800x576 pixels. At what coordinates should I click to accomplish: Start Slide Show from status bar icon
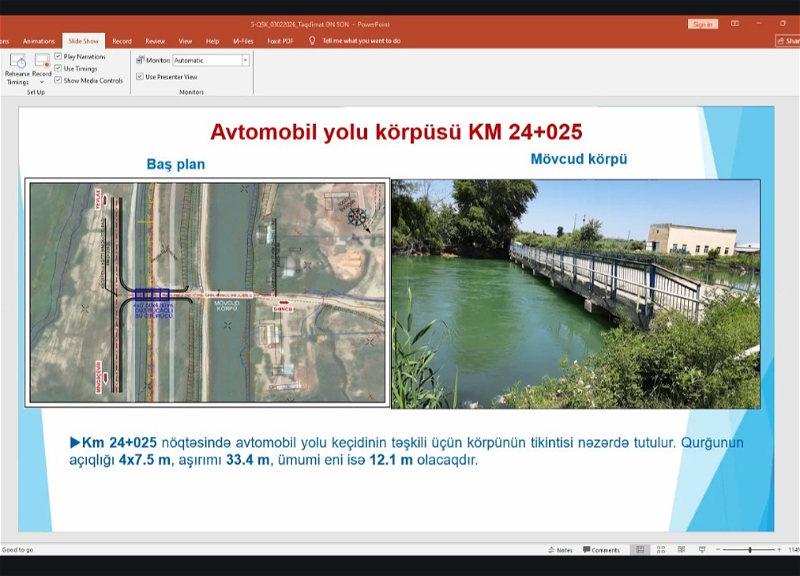pos(701,550)
